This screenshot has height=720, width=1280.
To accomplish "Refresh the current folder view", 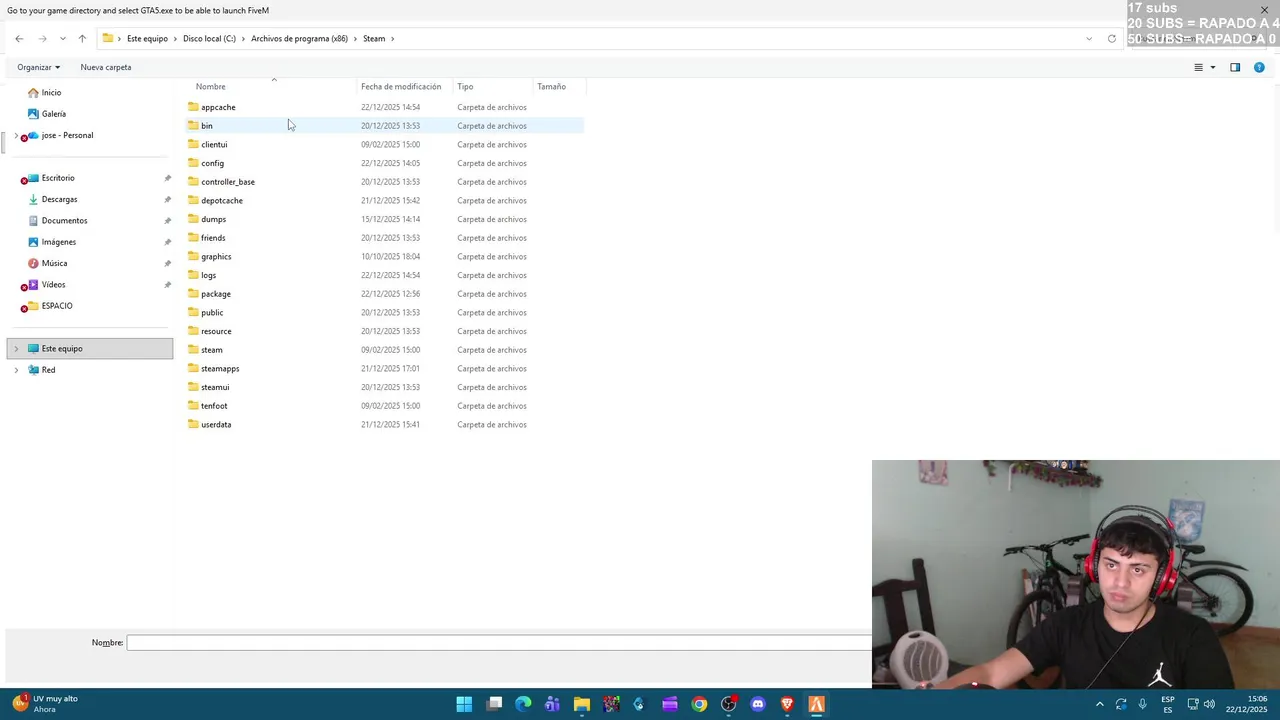I will coord(1112,39).
